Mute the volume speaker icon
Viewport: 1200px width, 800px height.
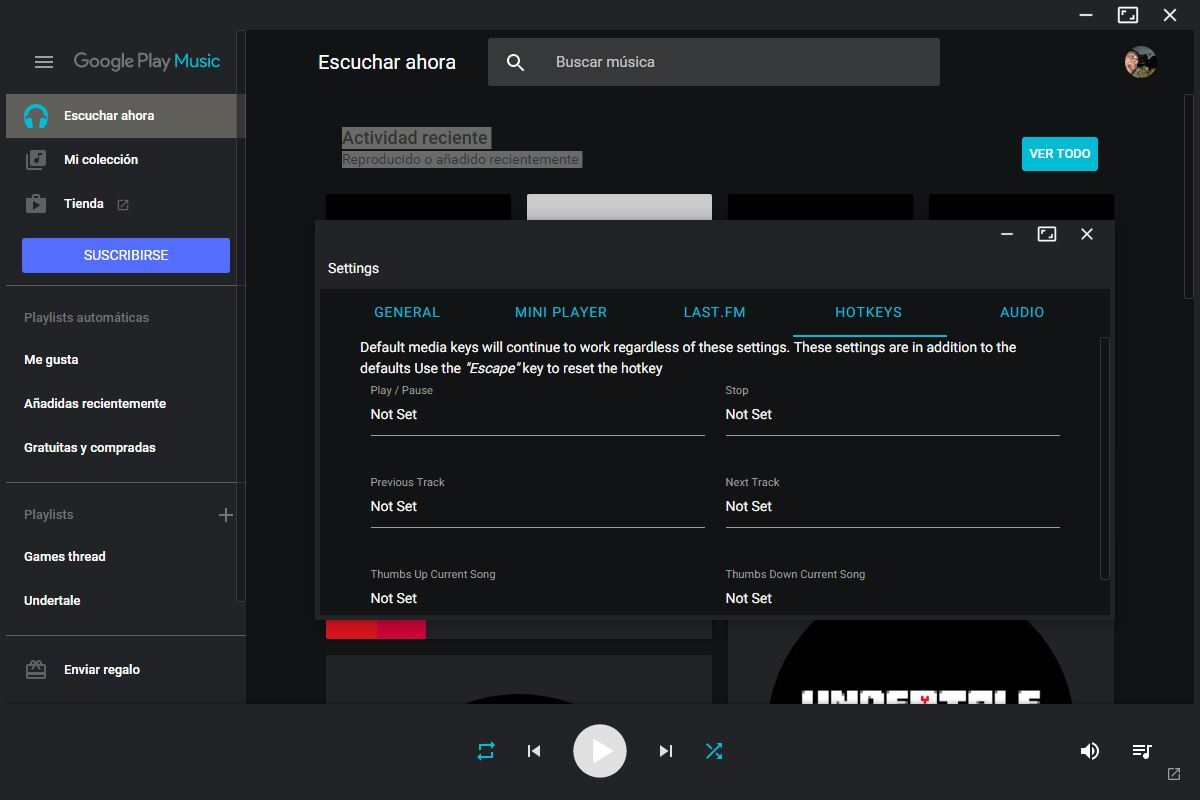(x=1090, y=751)
